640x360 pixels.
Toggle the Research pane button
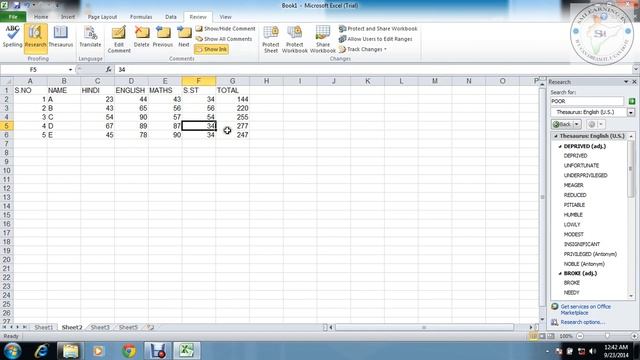point(36,38)
